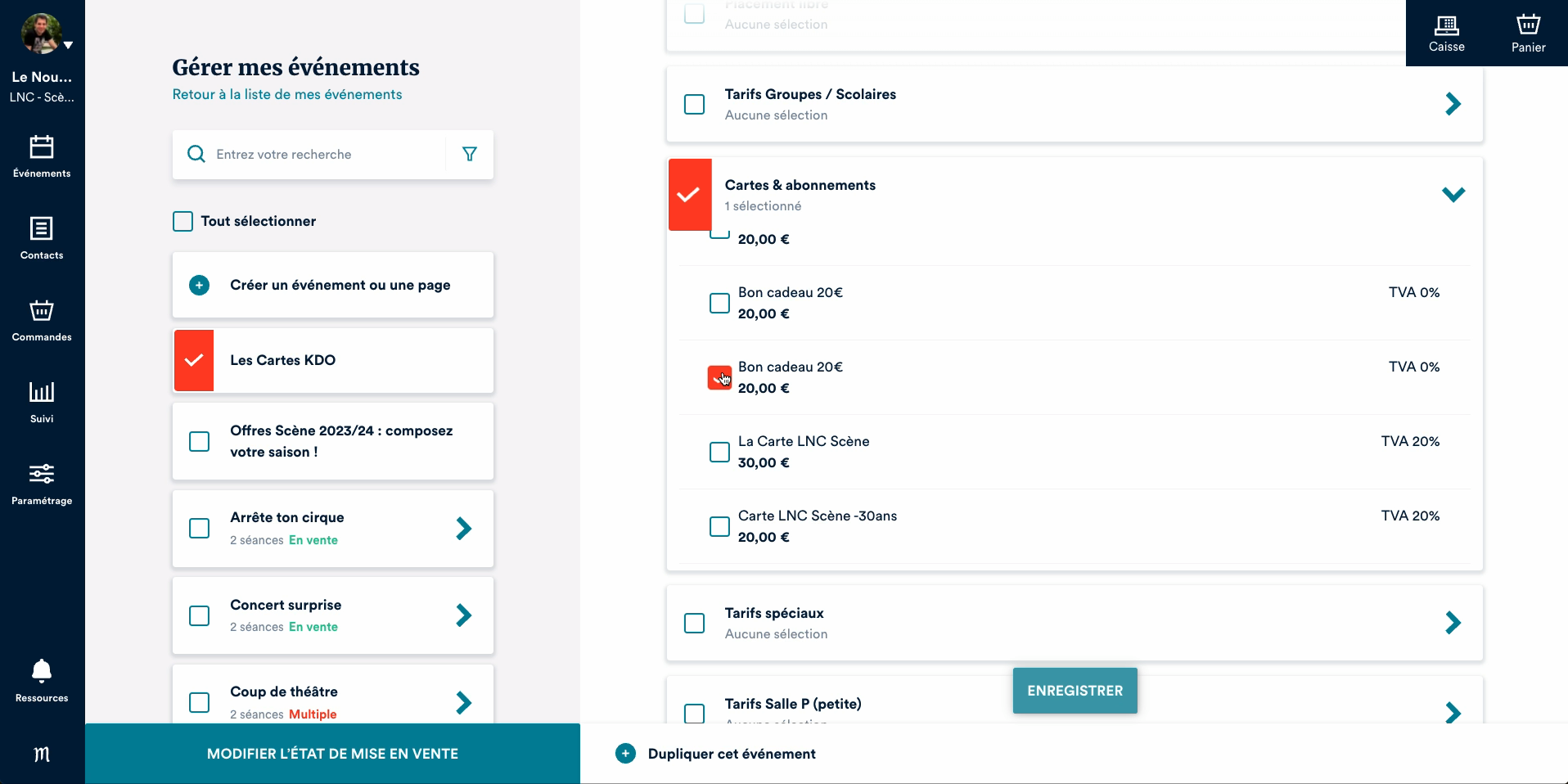The width and height of the screenshot is (1568, 784).
Task: Click the ENREGISTRER button
Action: pos(1075,691)
